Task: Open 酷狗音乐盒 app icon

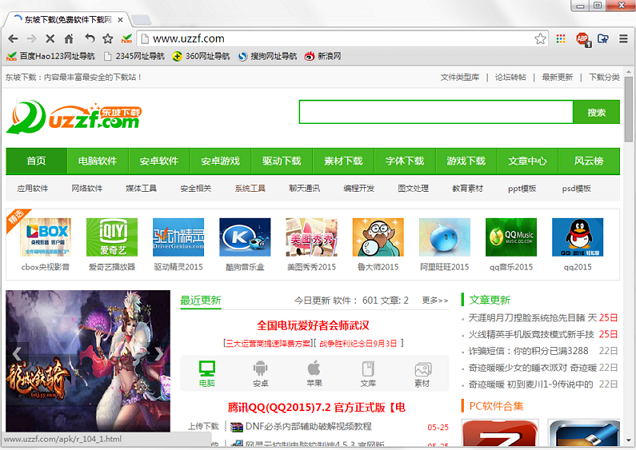Action: tap(245, 237)
